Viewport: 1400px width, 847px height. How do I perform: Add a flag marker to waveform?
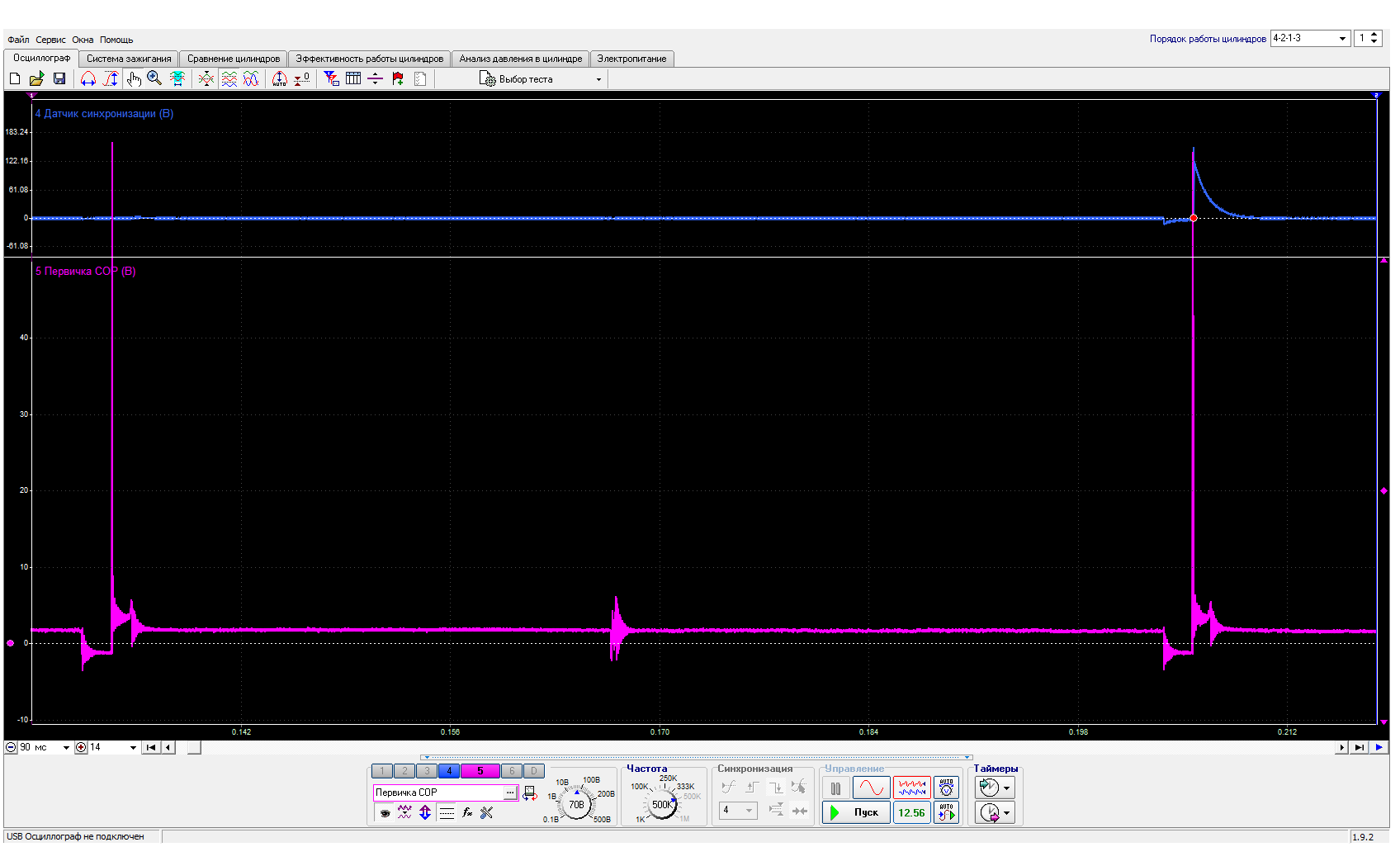[398, 78]
